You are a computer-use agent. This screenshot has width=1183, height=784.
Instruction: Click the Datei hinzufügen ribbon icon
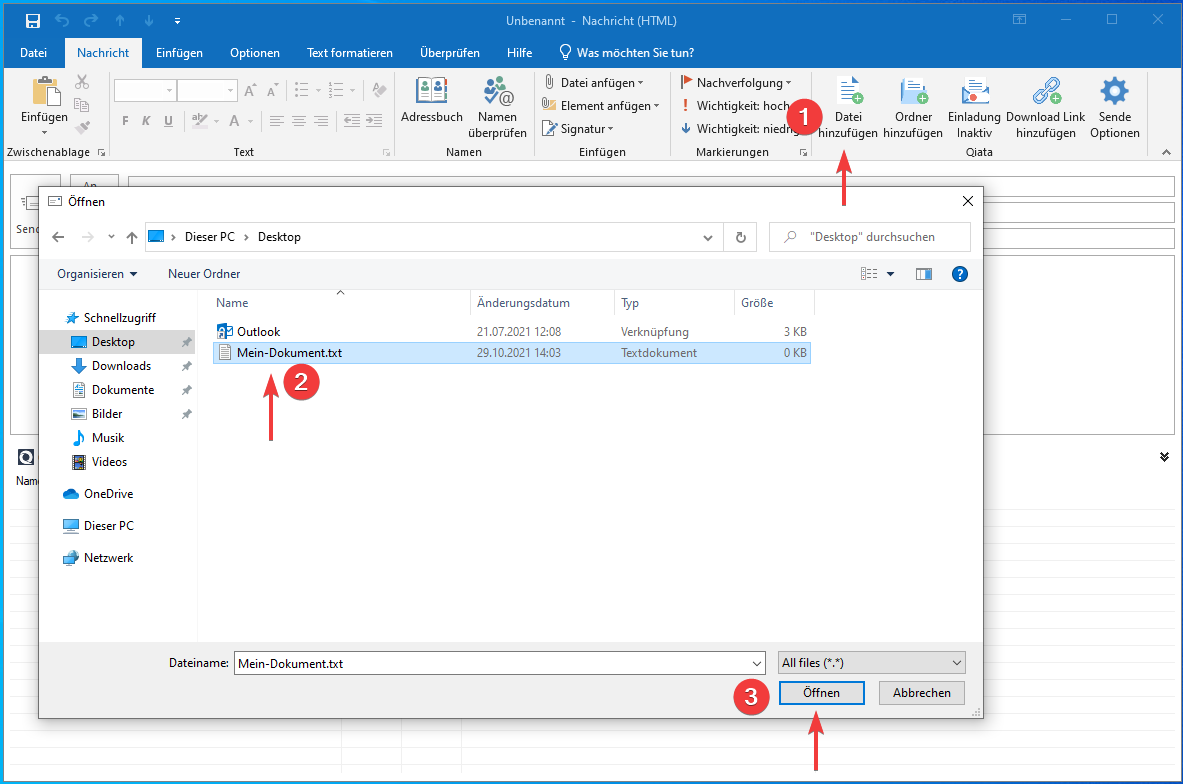tap(848, 93)
